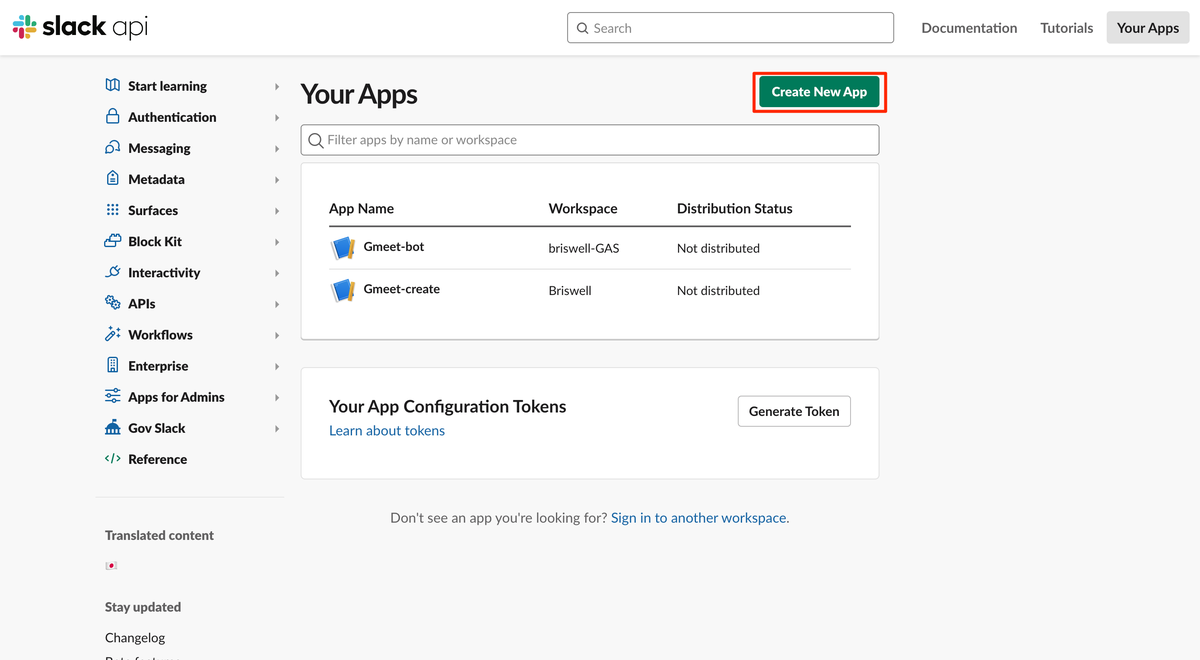Screen dimensions: 1200x660
Task: Click the Gmeet-bot app notebook icon
Action: pyautogui.click(x=343, y=248)
